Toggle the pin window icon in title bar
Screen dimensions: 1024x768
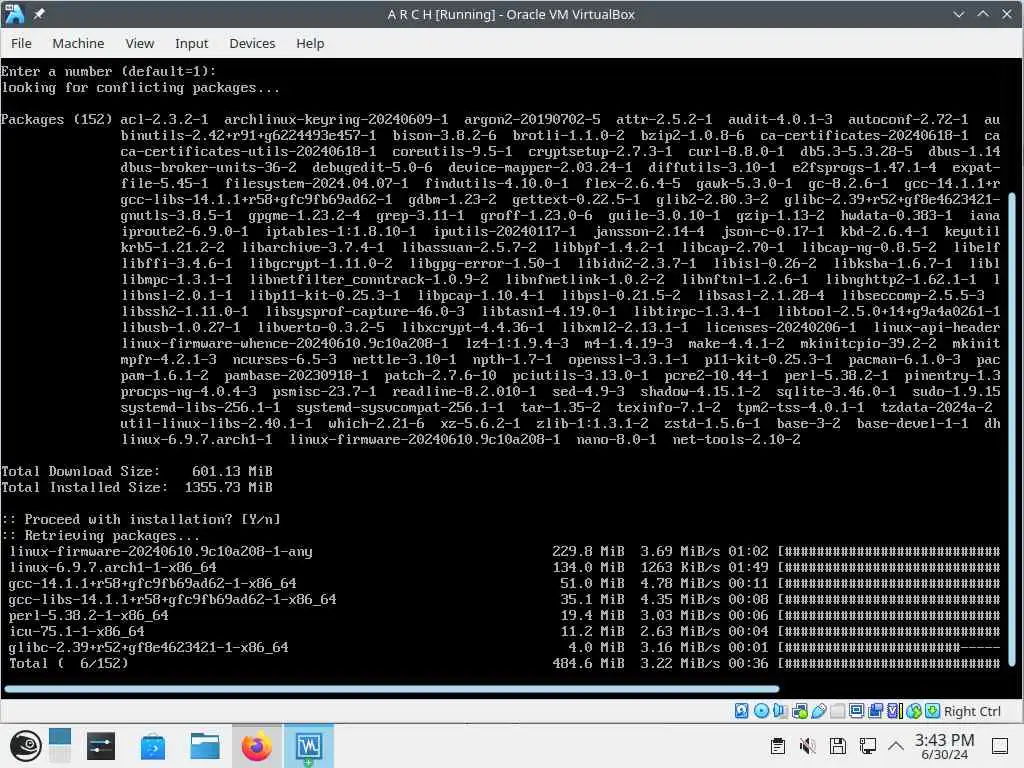pyautogui.click(x=39, y=14)
